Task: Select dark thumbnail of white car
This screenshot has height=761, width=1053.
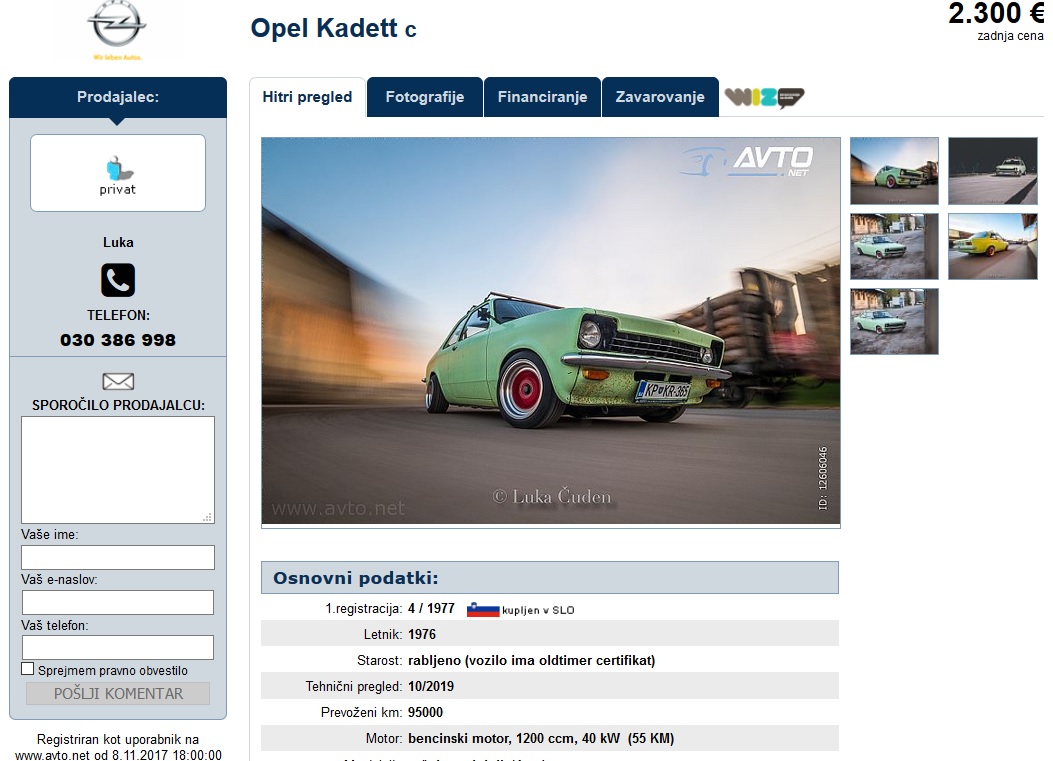Action: click(993, 171)
